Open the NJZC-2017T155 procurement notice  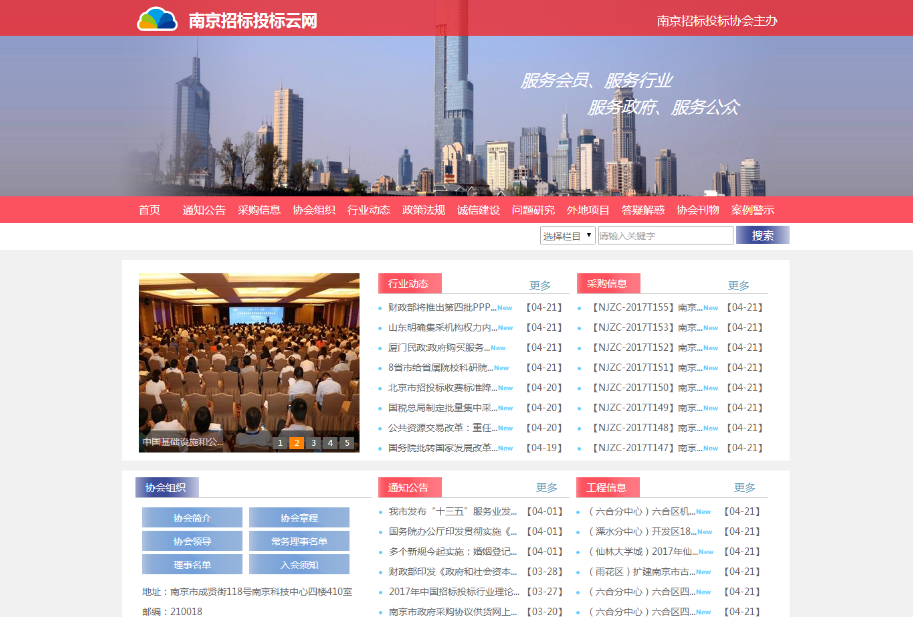pyautogui.click(x=645, y=307)
